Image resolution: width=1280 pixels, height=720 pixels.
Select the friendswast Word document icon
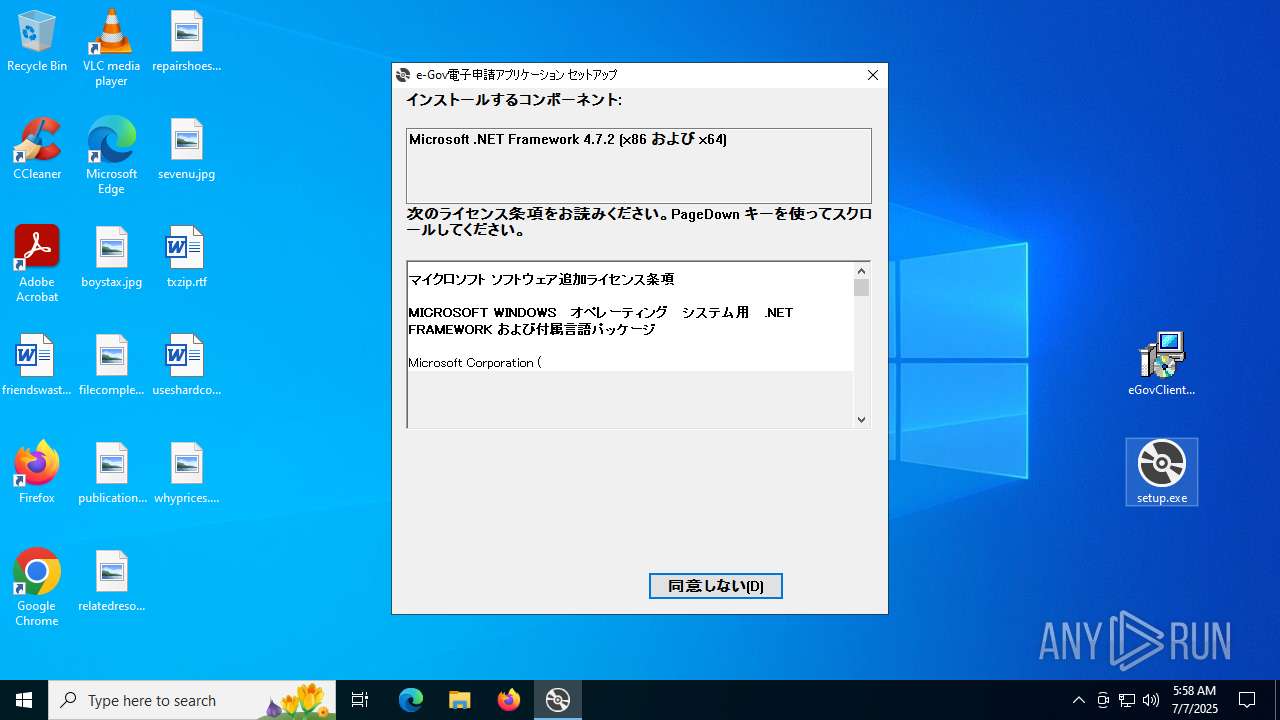tap(37, 366)
